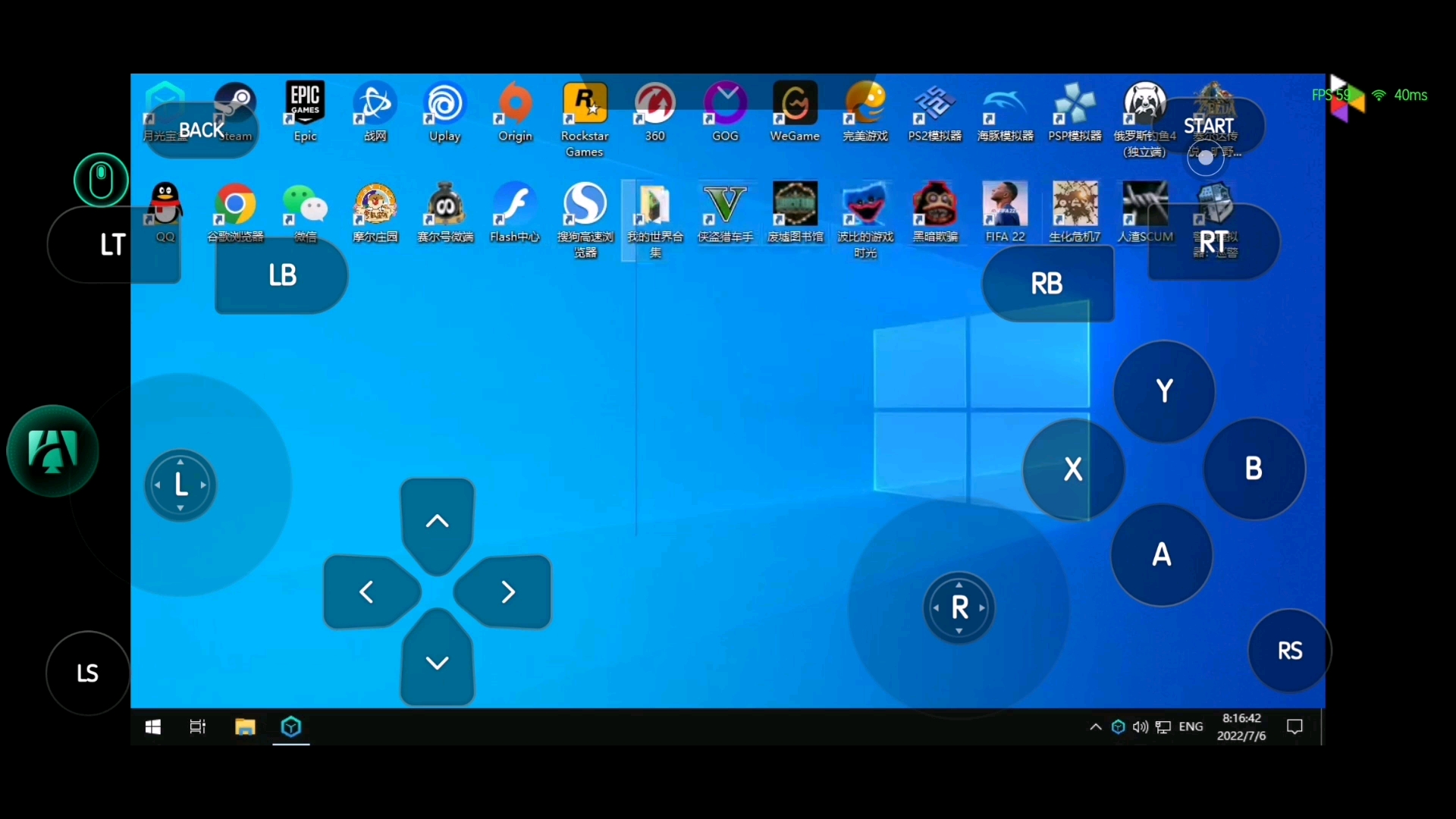Tap the mouse mode toggle icon

tap(101, 180)
